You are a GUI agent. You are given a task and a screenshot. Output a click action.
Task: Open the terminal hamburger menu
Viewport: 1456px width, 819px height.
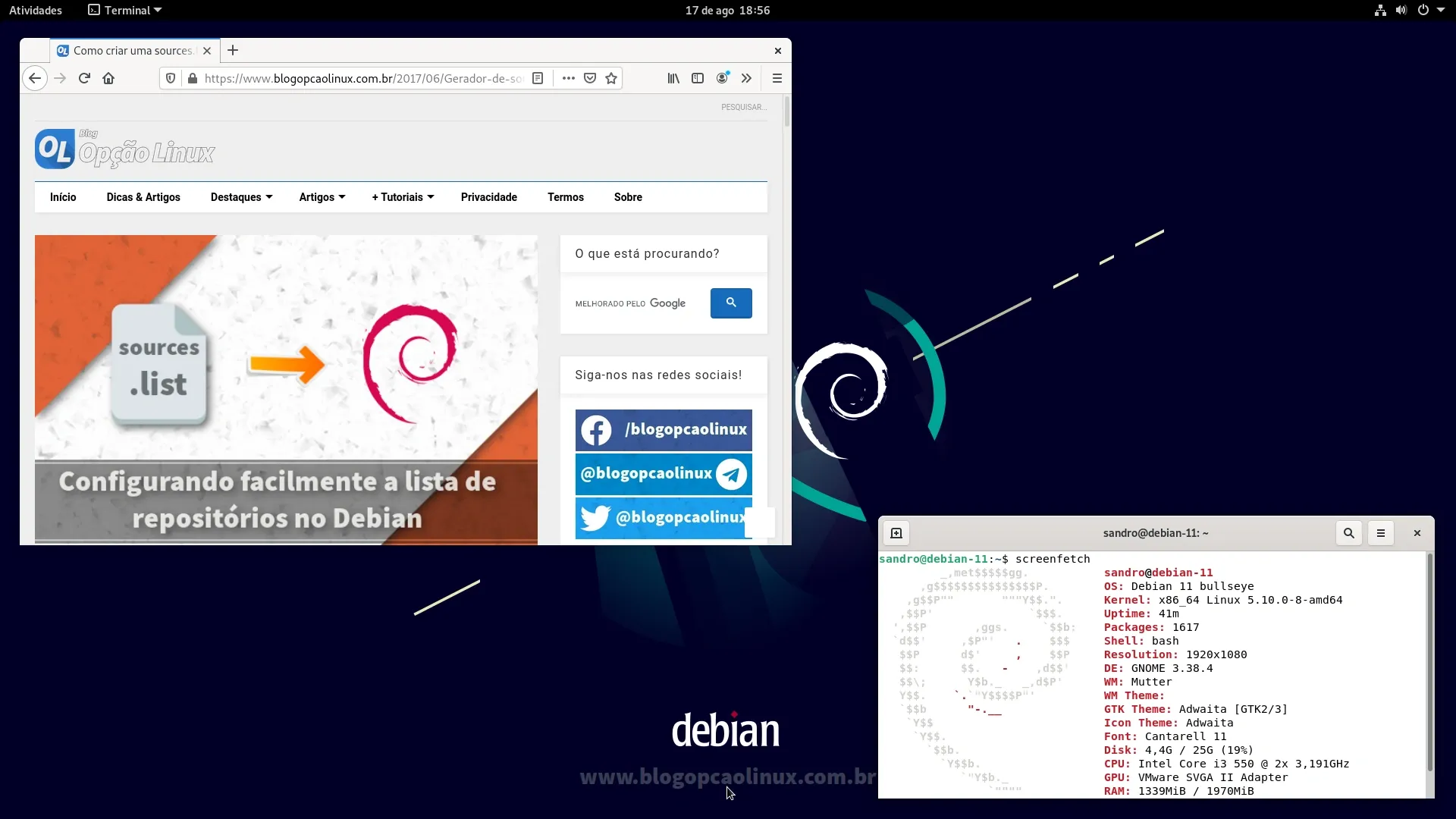click(1381, 533)
